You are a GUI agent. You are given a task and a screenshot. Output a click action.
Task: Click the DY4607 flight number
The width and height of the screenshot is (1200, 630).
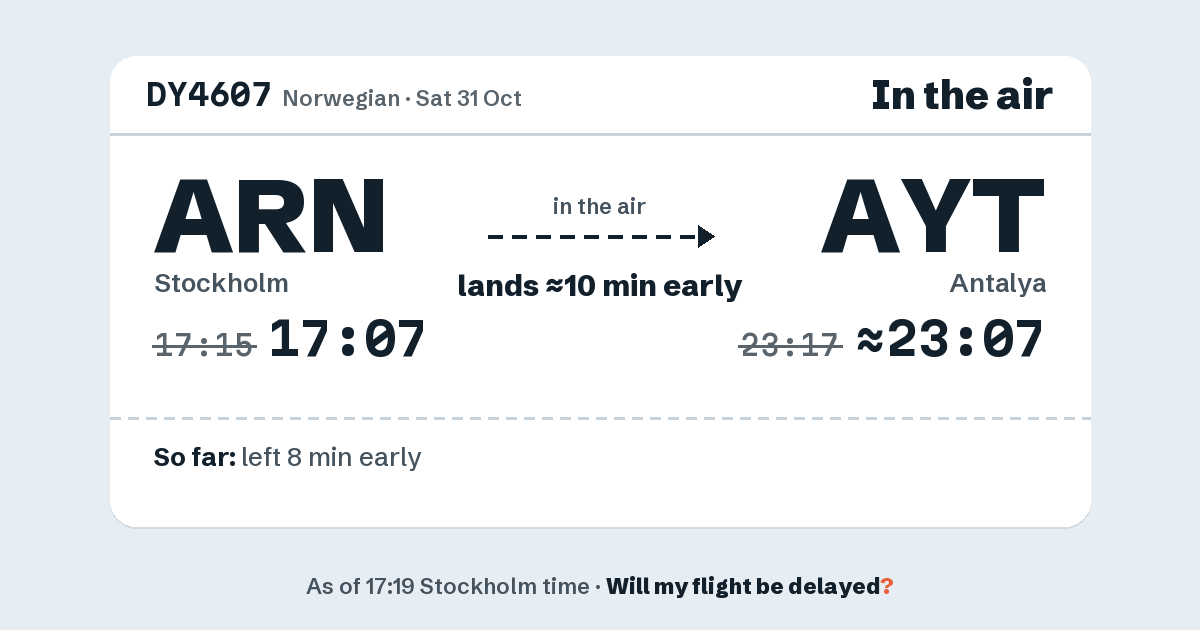pos(209,95)
